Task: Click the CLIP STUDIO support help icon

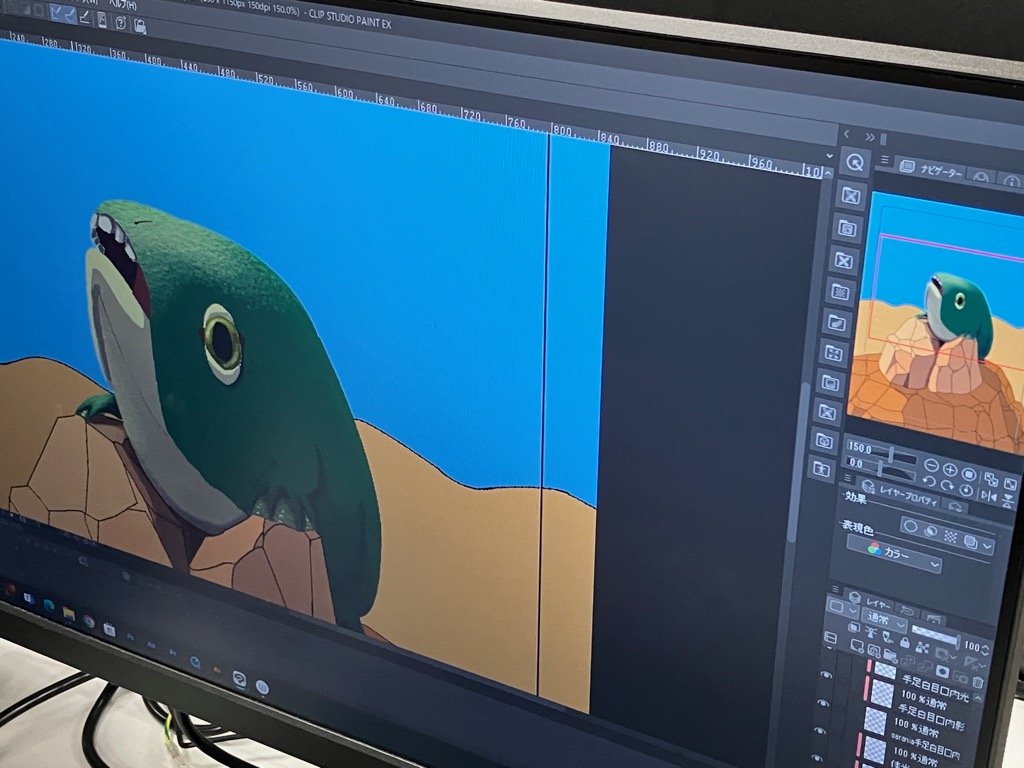Action: 121,22
